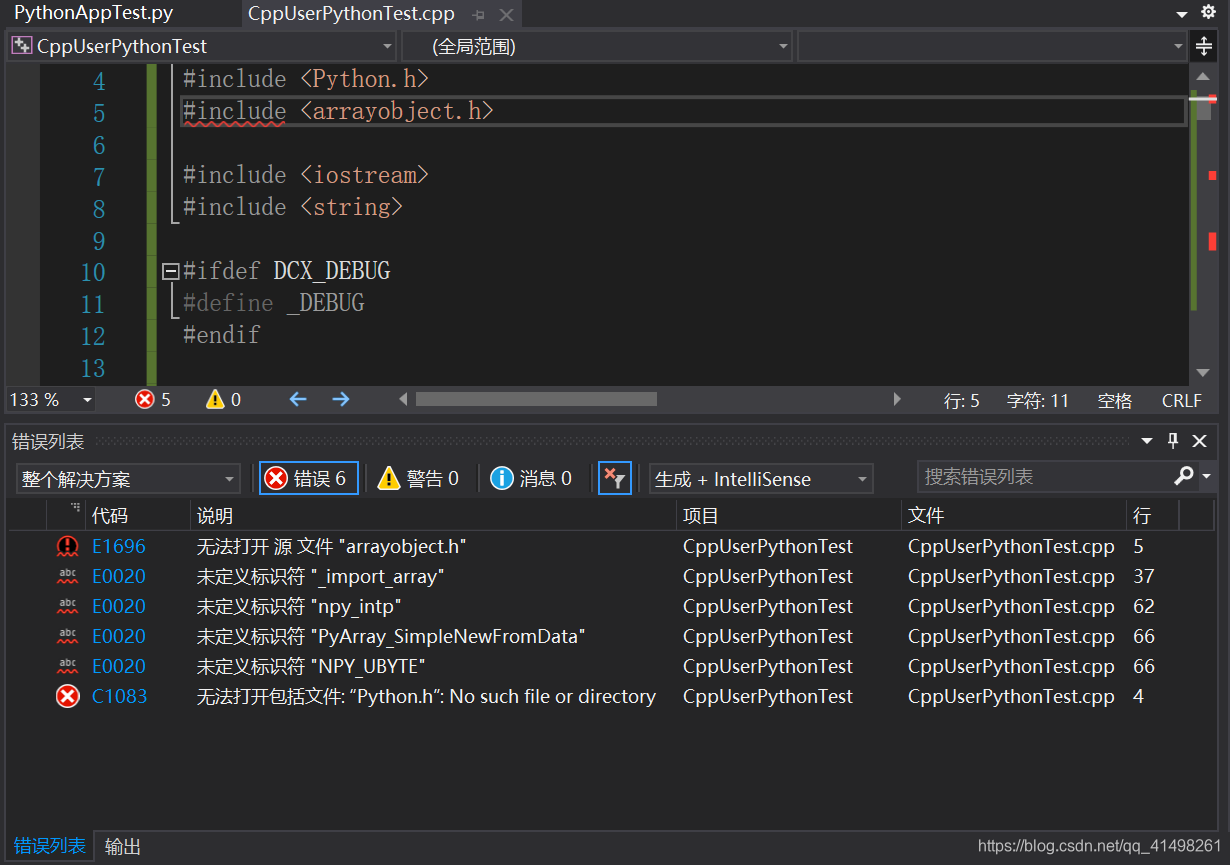Click the IntelliSense icon for npy_intp row
The width and height of the screenshot is (1230, 865).
click(67, 607)
